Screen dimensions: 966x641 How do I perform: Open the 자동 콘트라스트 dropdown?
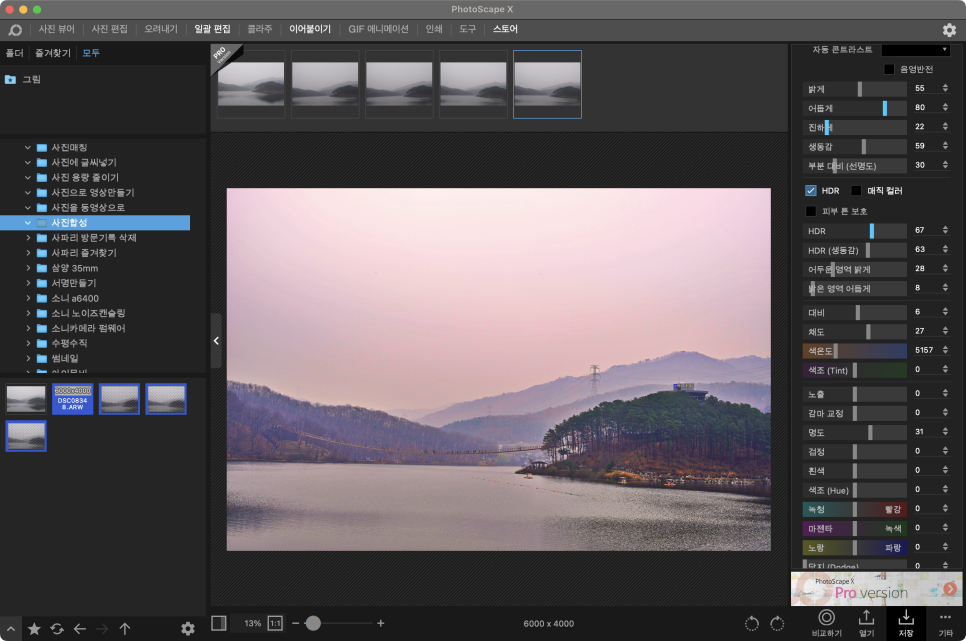[x=915, y=50]
